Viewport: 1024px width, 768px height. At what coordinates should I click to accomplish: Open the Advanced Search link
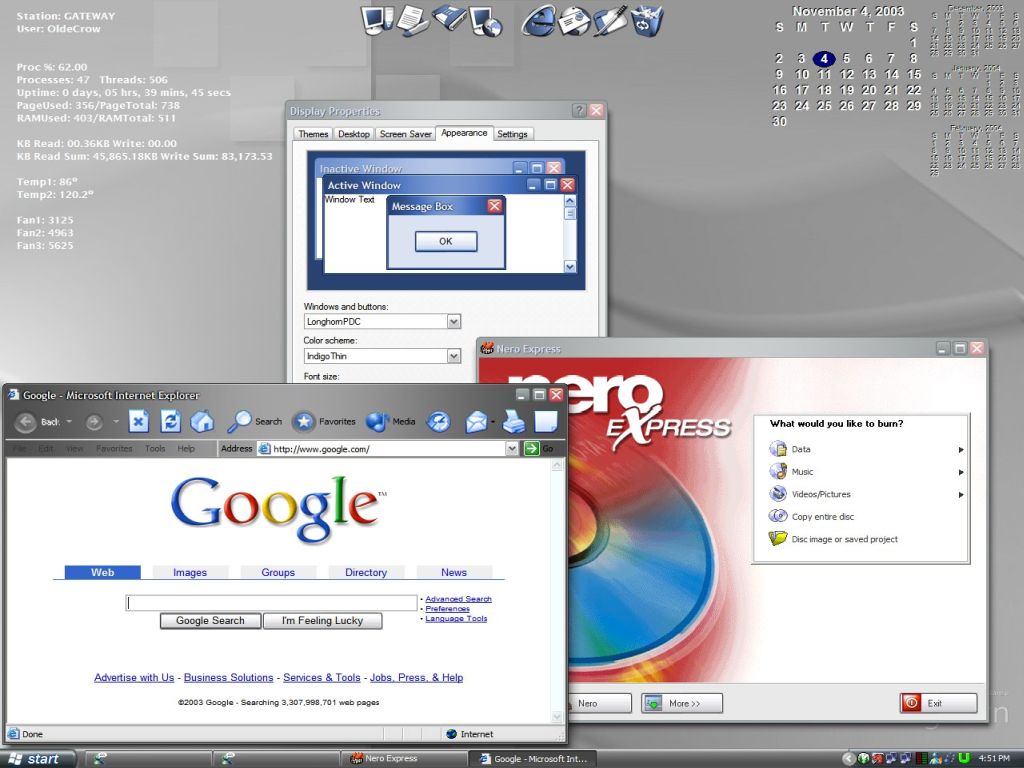click(458, 599)
